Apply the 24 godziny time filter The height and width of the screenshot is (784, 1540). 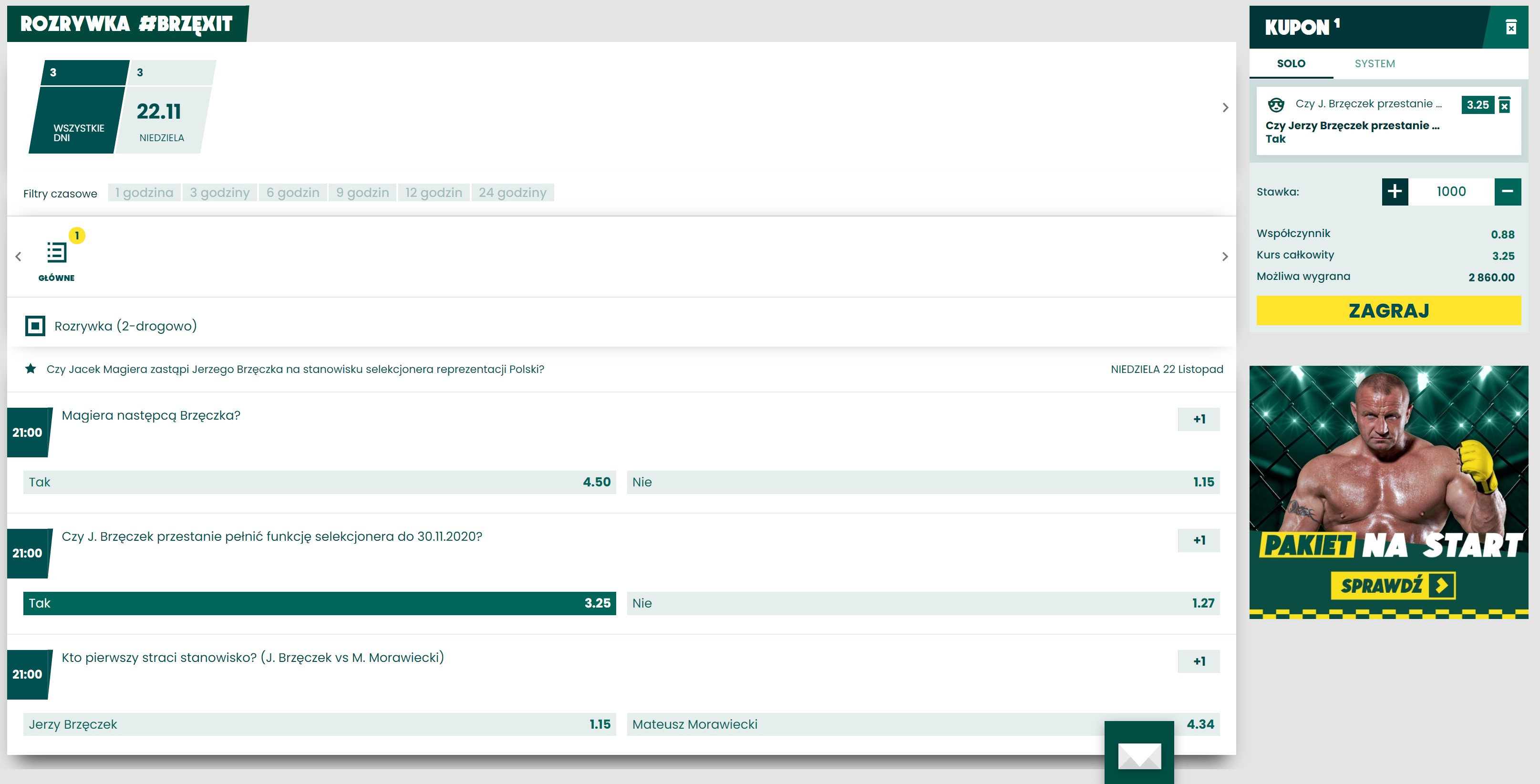(512, 192)
